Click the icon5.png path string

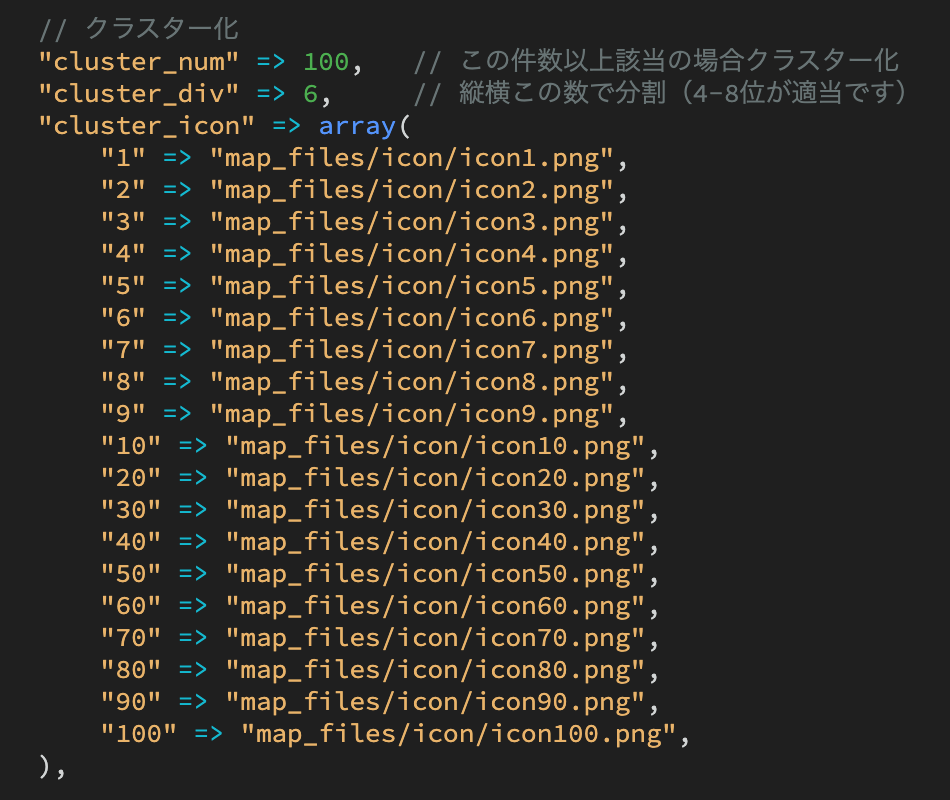pos(411,286)
